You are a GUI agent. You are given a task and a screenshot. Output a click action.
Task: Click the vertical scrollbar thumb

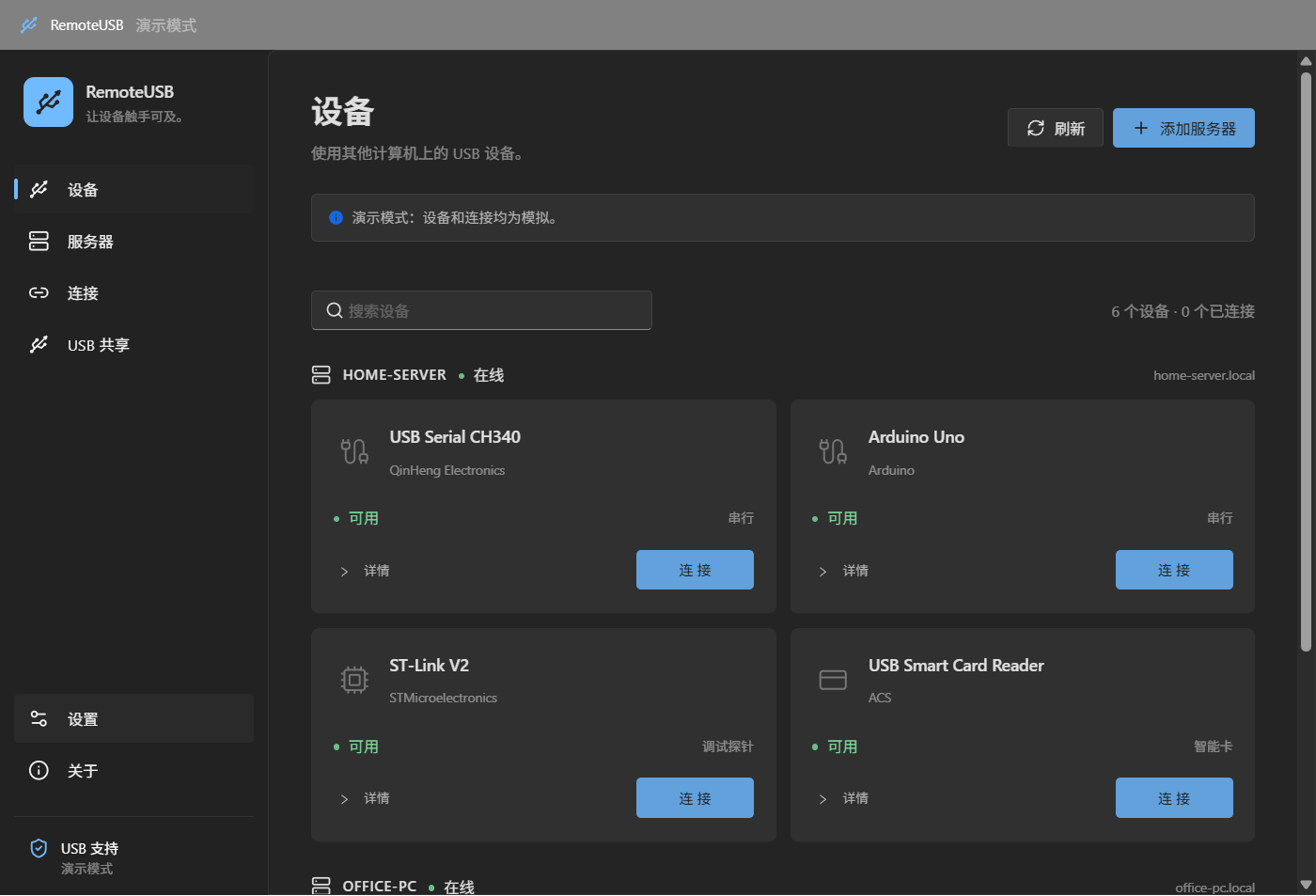point(1306,362)
